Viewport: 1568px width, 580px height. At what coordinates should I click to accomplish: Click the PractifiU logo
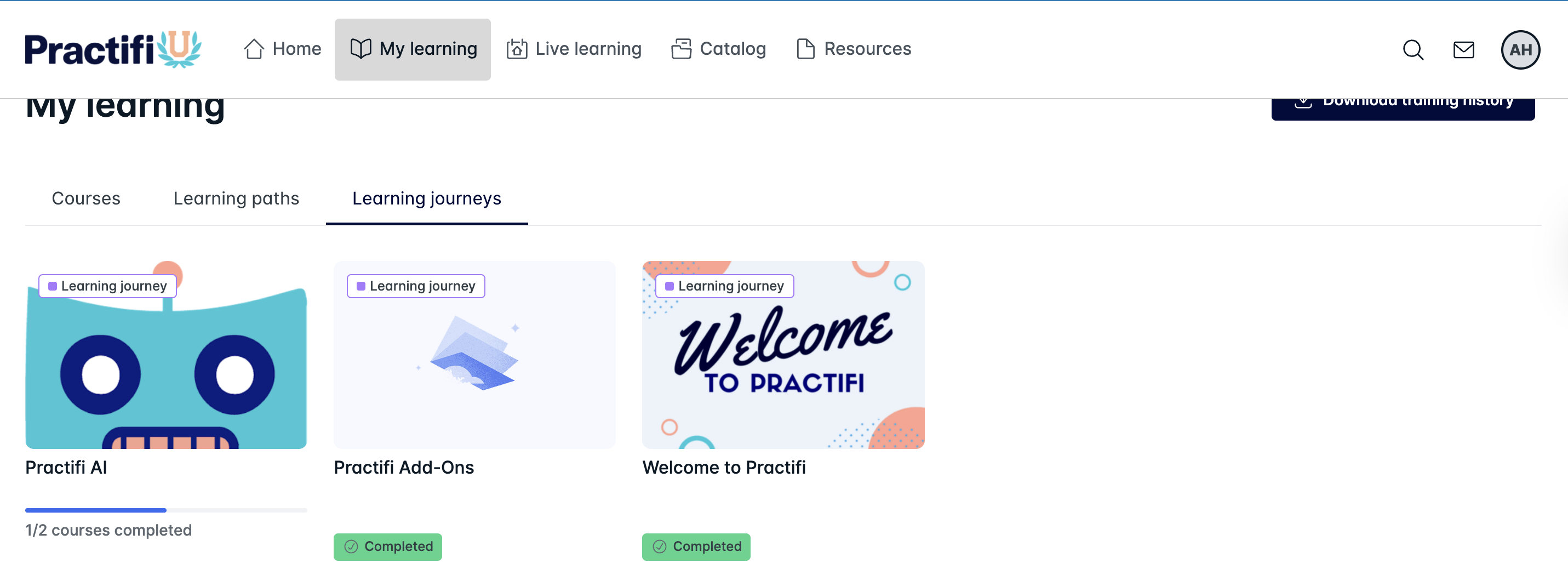pos(113,49)
